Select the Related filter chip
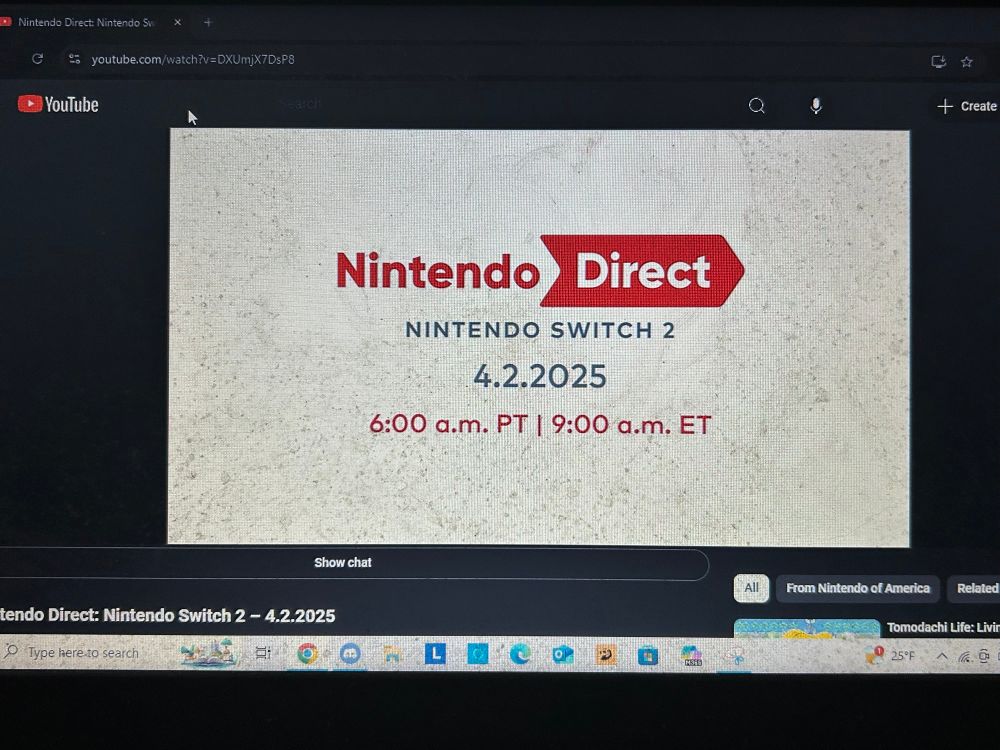This screenshot has height=750, width=1000. coord(976,588)
